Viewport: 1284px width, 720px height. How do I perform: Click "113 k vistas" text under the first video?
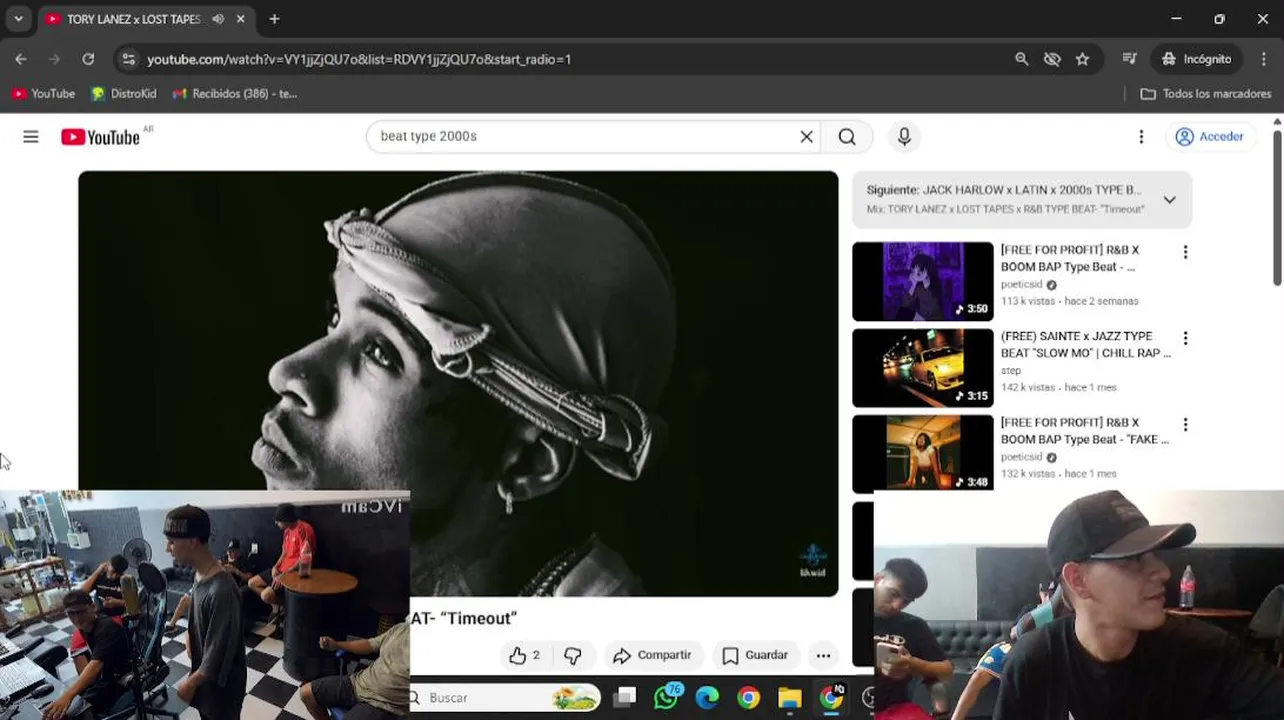(x=1026, y=301)
